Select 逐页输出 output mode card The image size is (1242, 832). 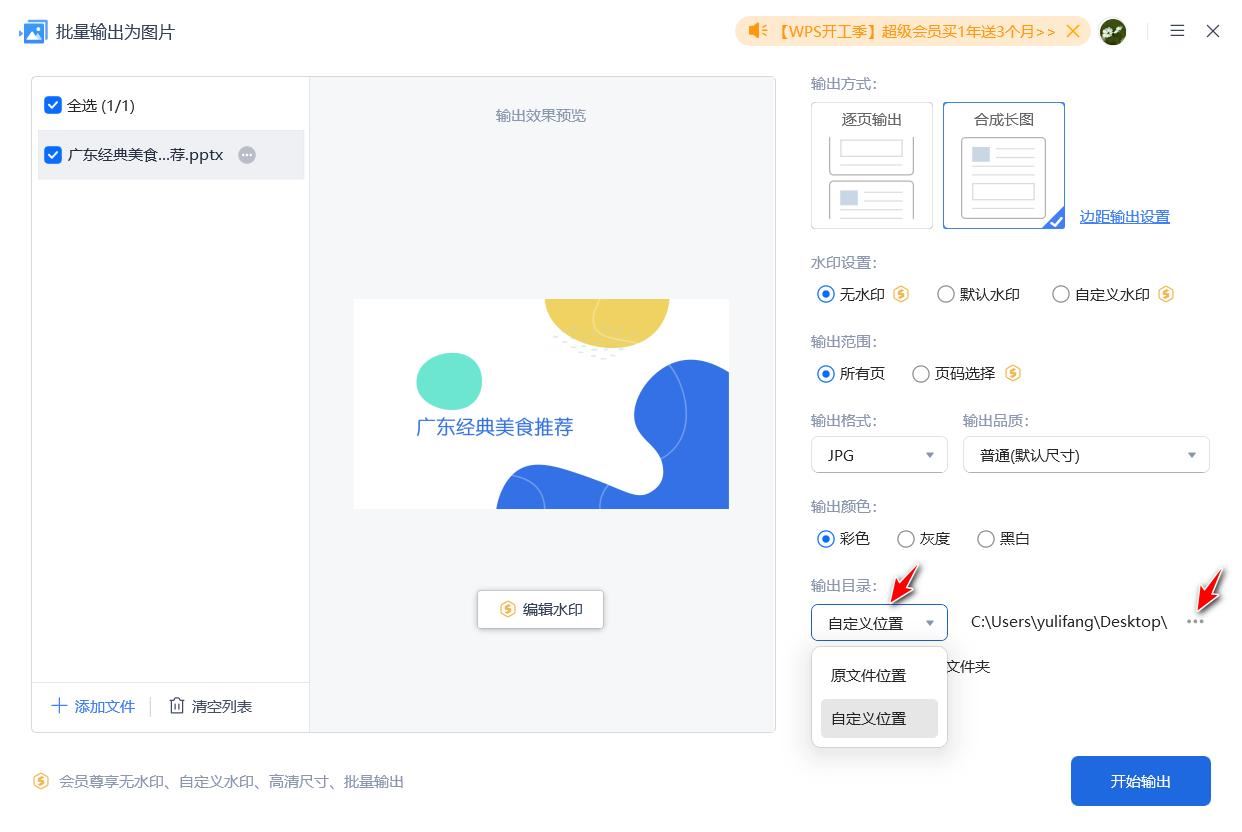872,165
